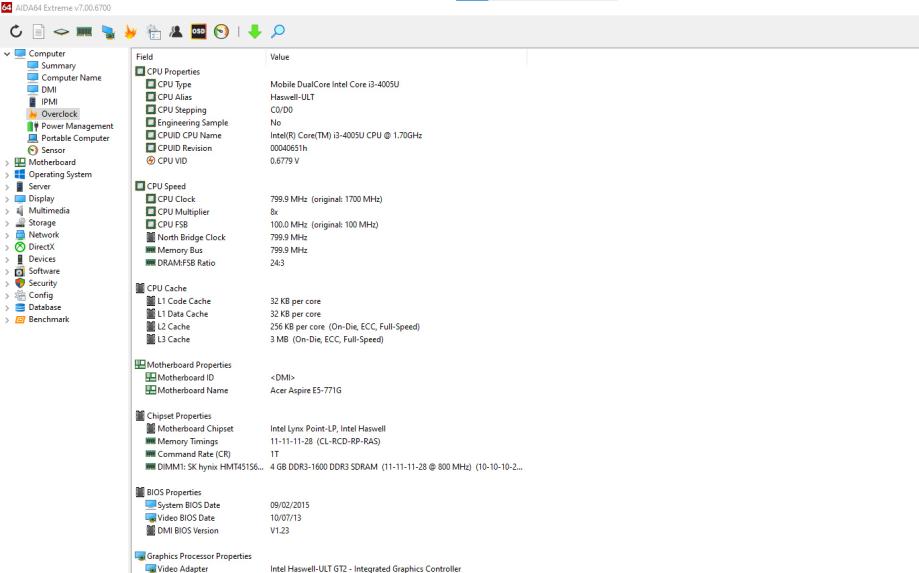Expand the DirectX node arrow
919x573 pixels.
click(x=7, y=247)
